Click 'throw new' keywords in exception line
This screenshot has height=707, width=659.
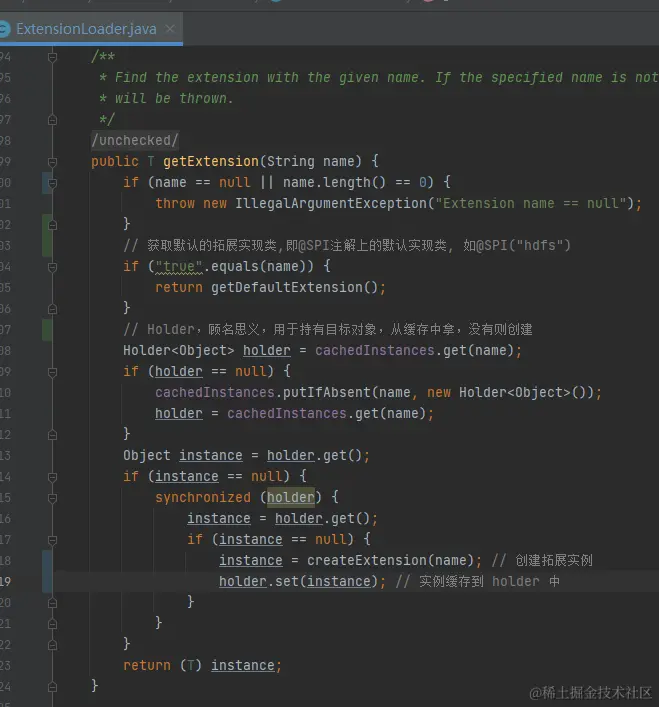pyautogui.click(x=191, y=203)
